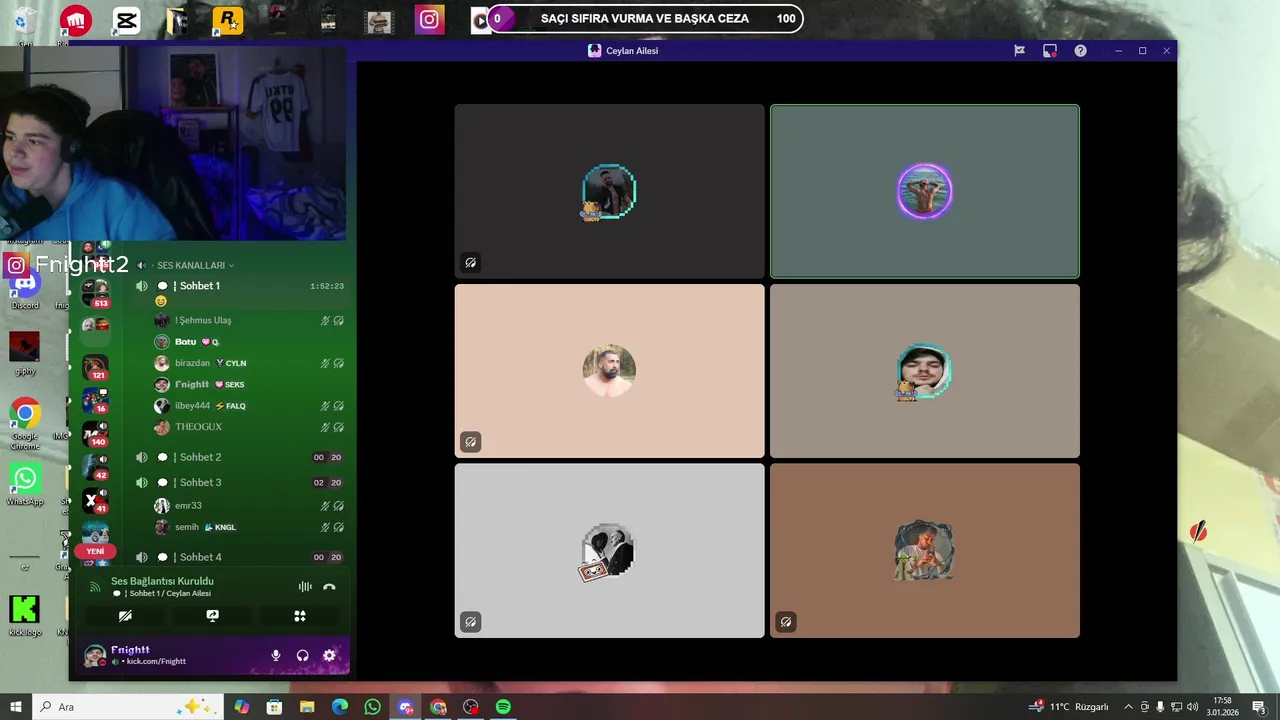Toggle microphone mute in user panel
This screenshot has width=1280, height=720.
[276, 656]
